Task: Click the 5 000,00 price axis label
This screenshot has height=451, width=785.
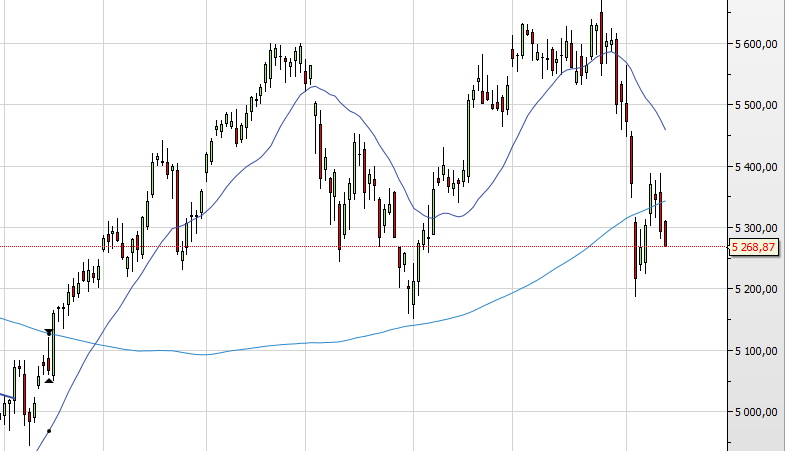Action: pyautogui.click(x=756, y=412)
